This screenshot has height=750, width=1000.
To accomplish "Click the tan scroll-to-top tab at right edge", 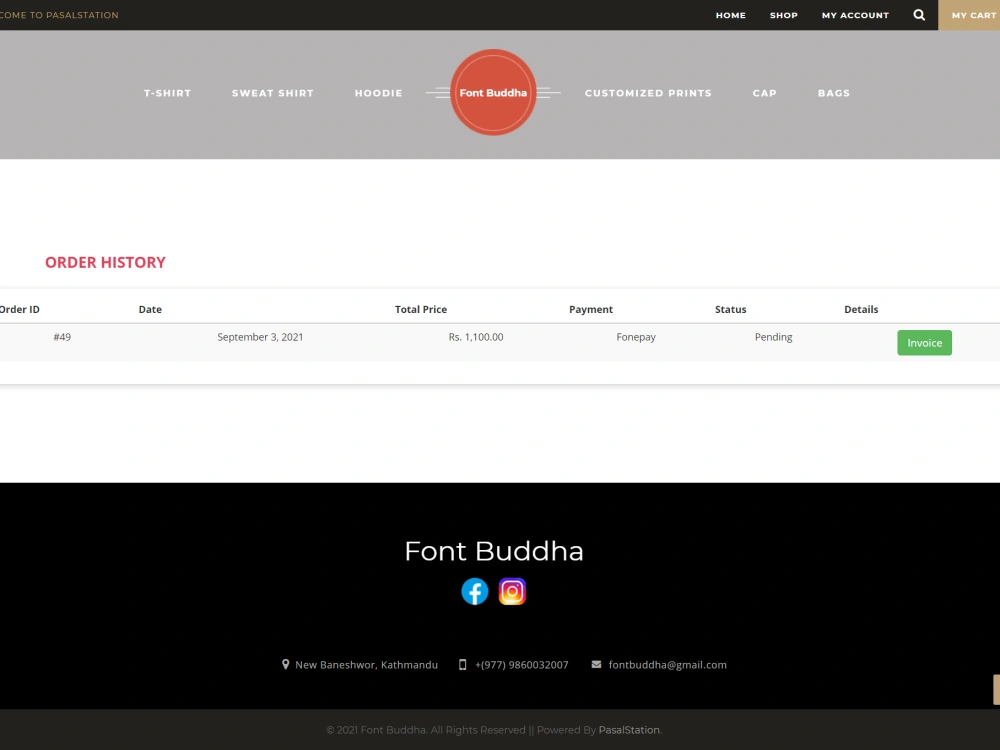I will [996, 689].
